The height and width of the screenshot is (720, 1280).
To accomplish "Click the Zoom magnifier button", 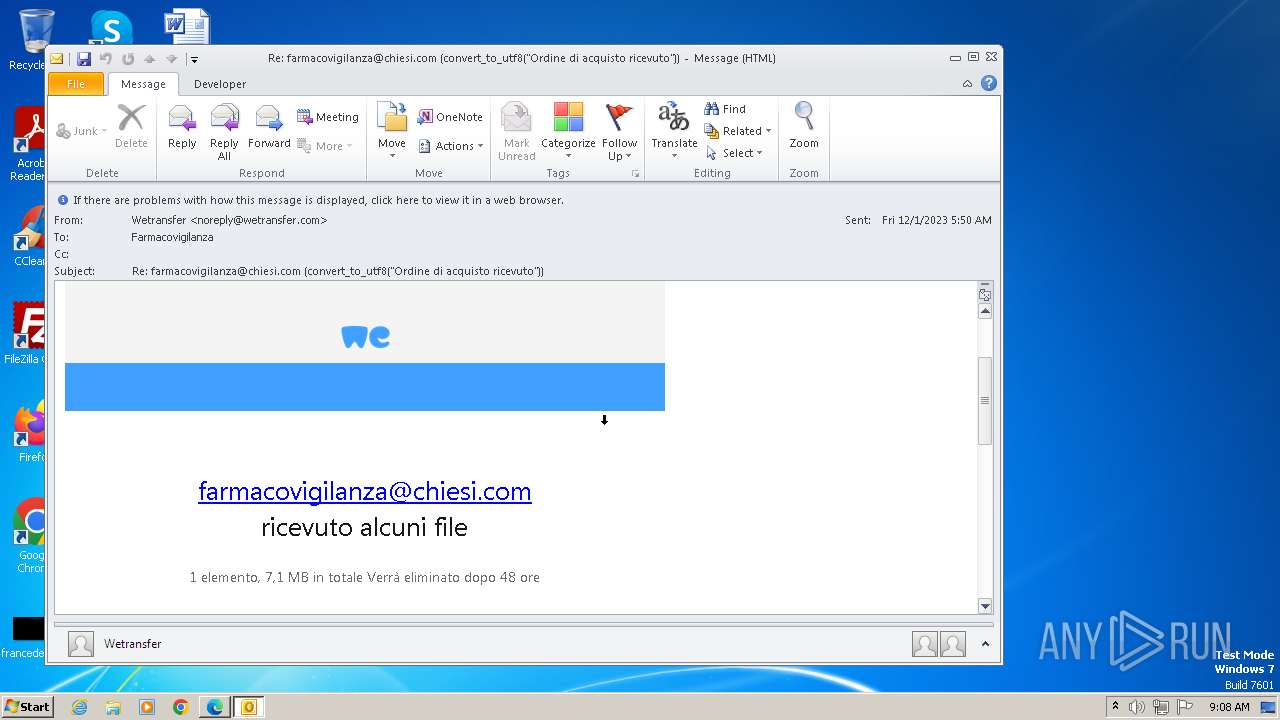I will click(804, 126).
